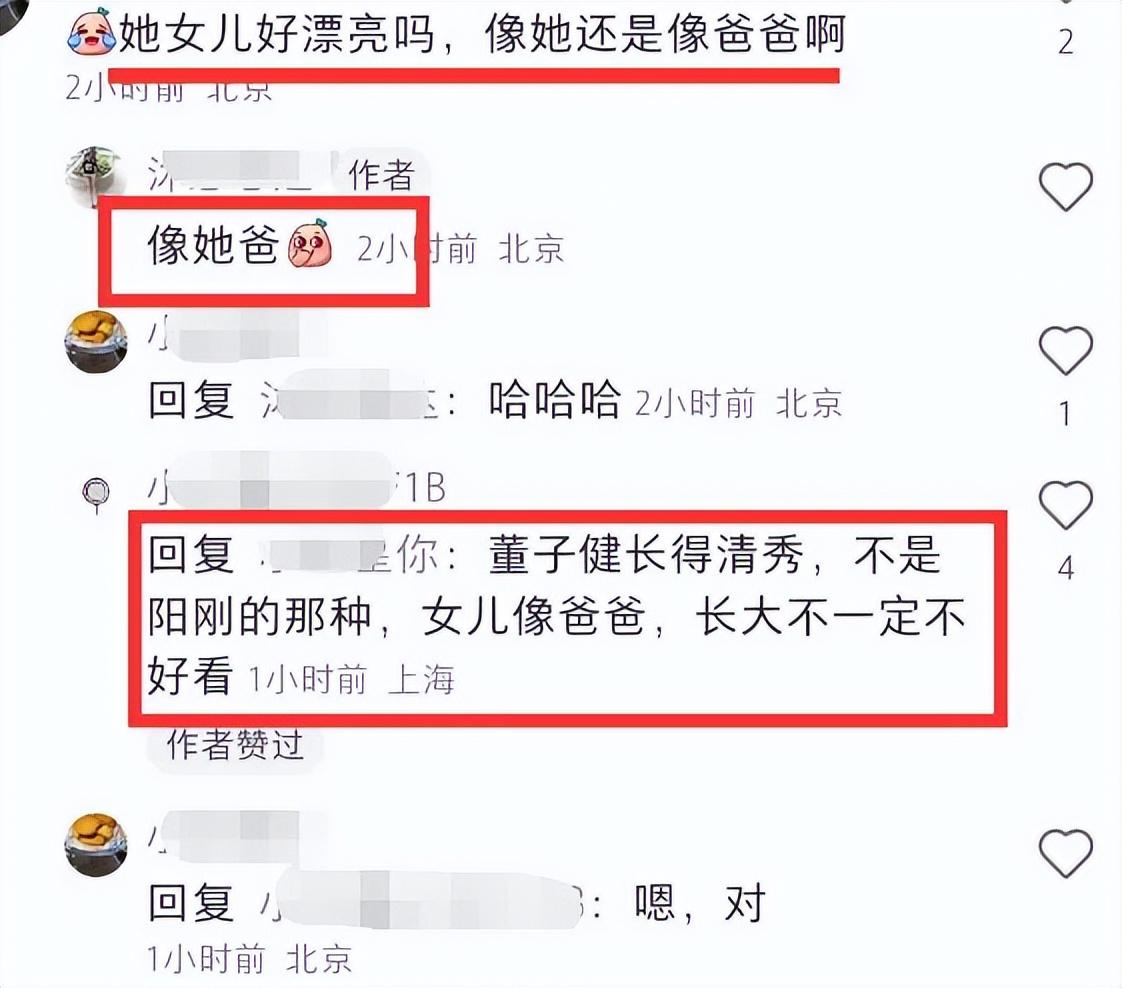The height and width of the screenshot is (988, 1122).
Task: Click the like count 1 under heart
Action: (1065, 414)
